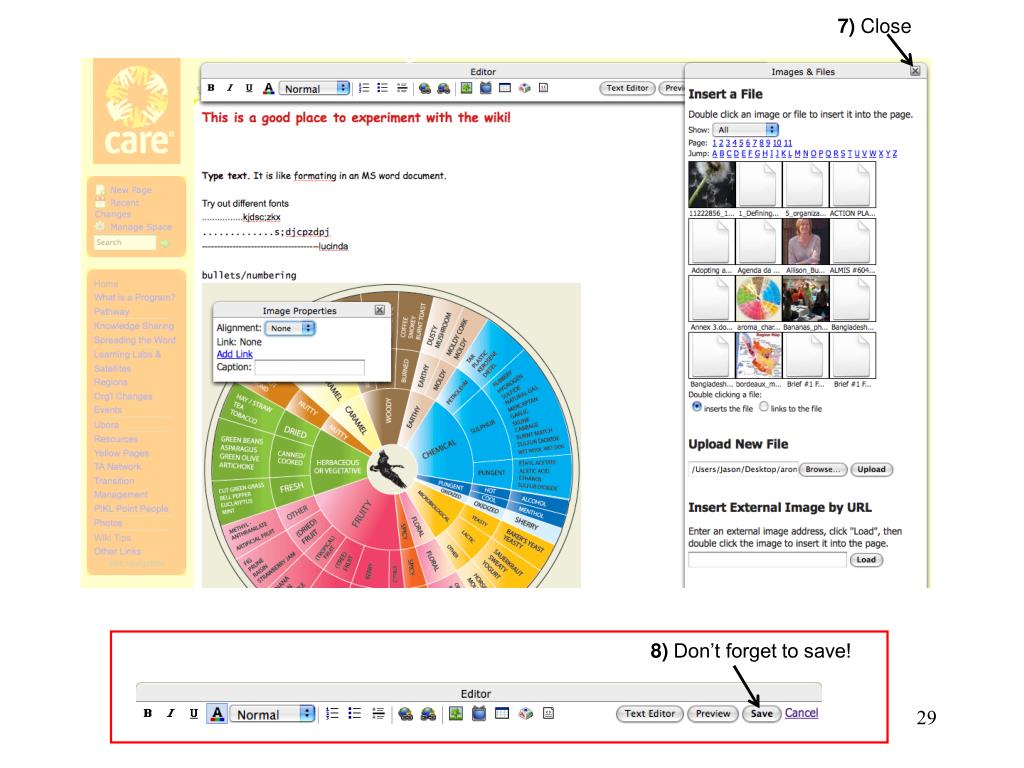Click the Browse... button

click(822, 470)
